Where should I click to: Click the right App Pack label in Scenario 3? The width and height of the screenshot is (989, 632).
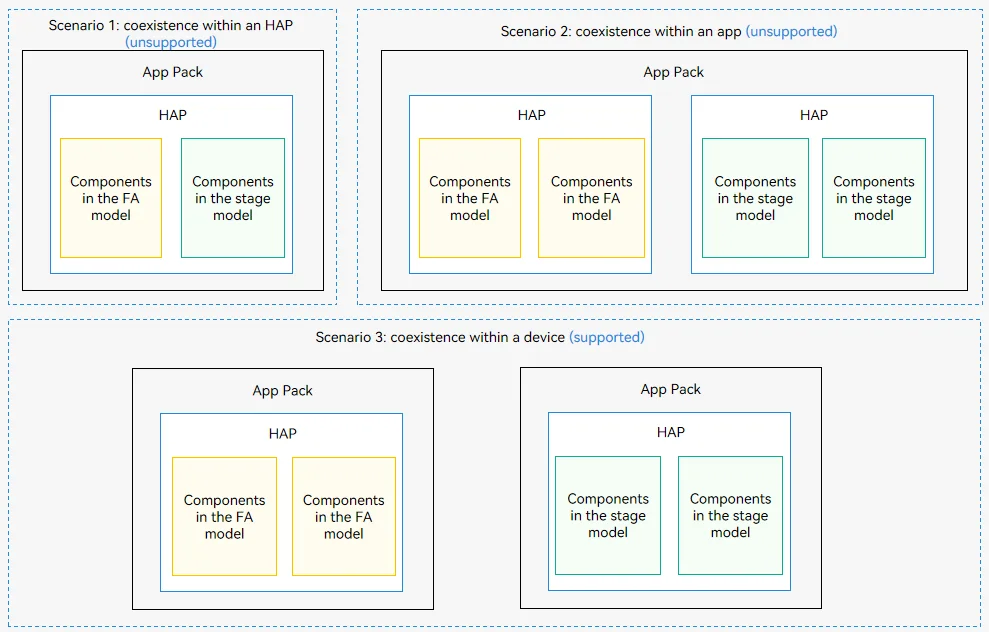point(670,389)
